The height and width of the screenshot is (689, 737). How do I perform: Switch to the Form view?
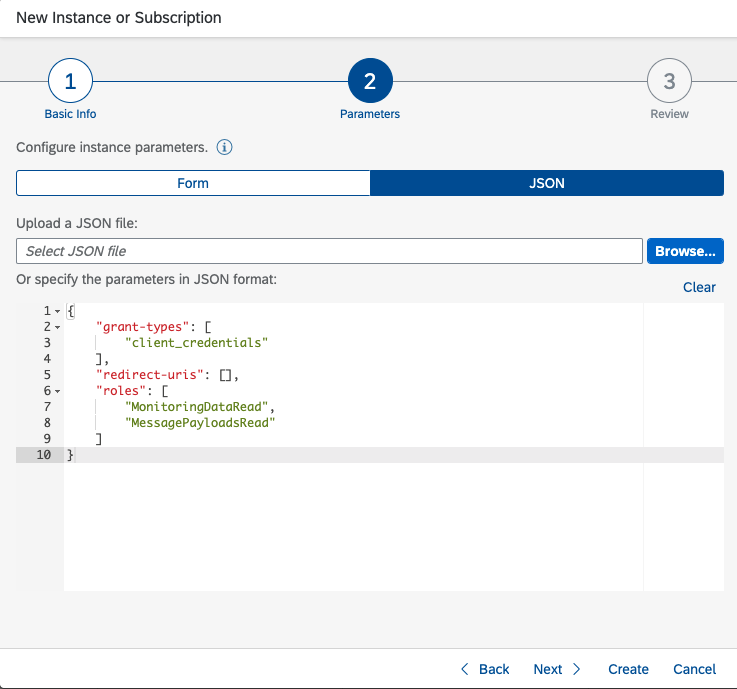[193, 183]
